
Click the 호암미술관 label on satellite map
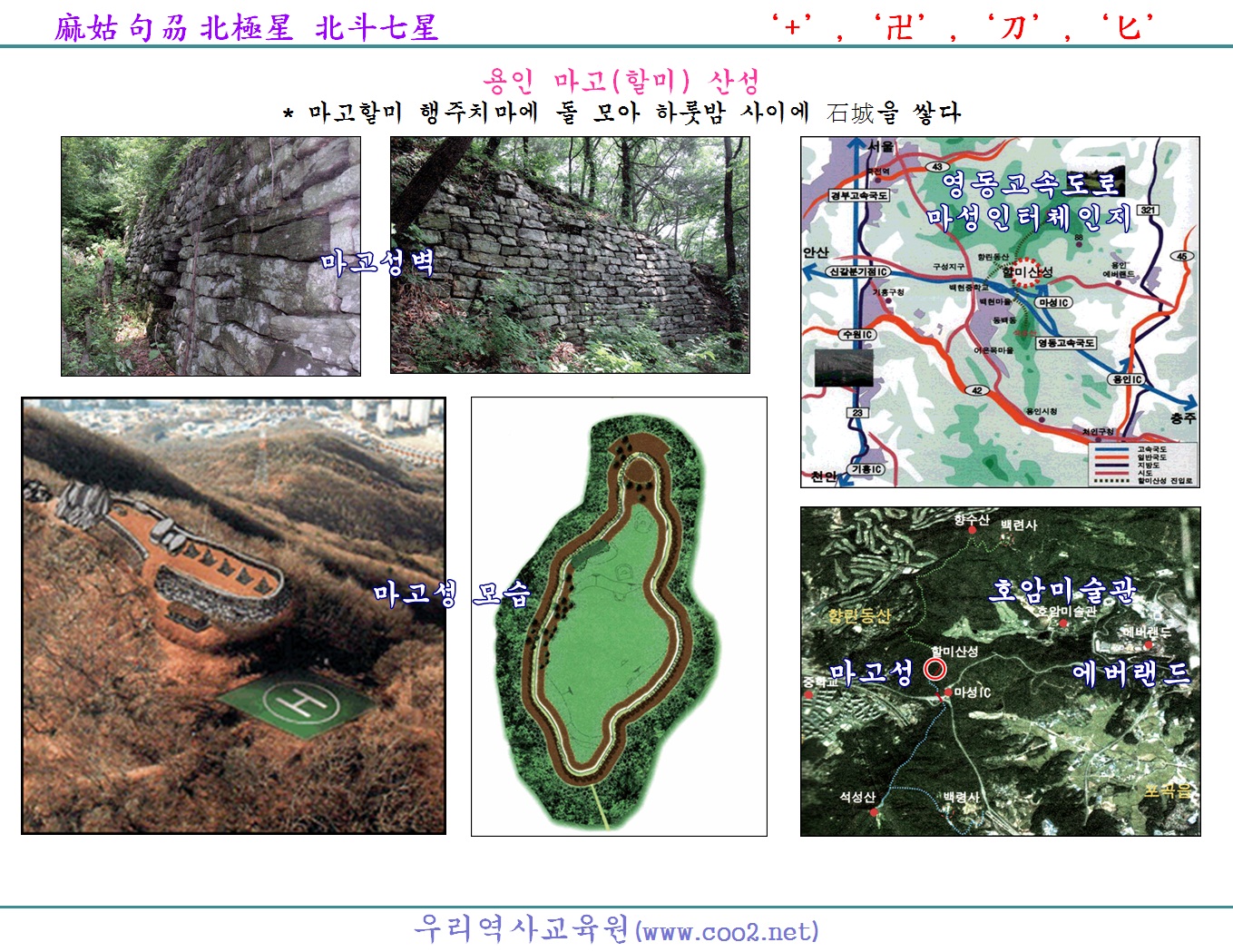[x=1061, y=590]
